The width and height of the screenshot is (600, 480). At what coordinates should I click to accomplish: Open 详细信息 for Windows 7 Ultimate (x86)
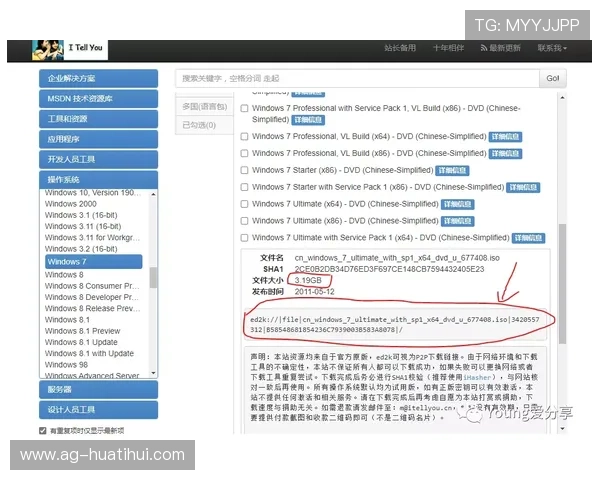pos(458,221)
